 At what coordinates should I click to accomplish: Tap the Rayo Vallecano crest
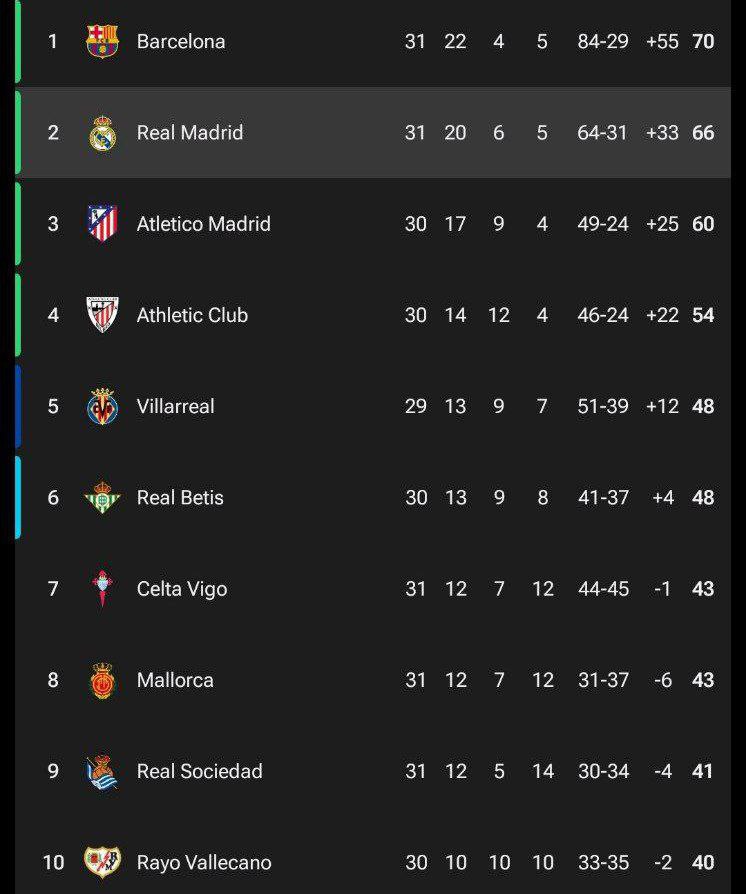103,862
